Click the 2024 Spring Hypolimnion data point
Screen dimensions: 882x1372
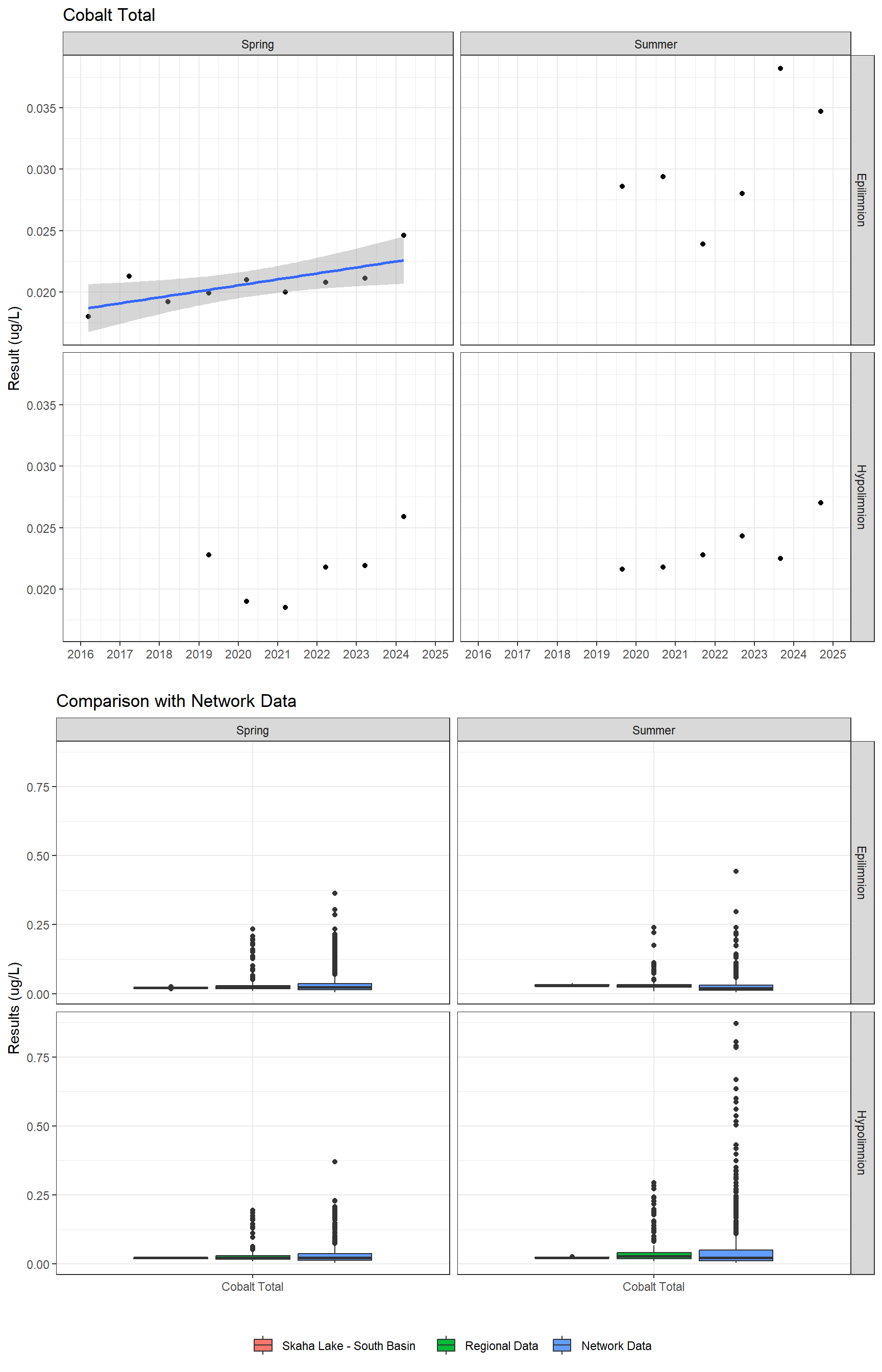[404, 517]
